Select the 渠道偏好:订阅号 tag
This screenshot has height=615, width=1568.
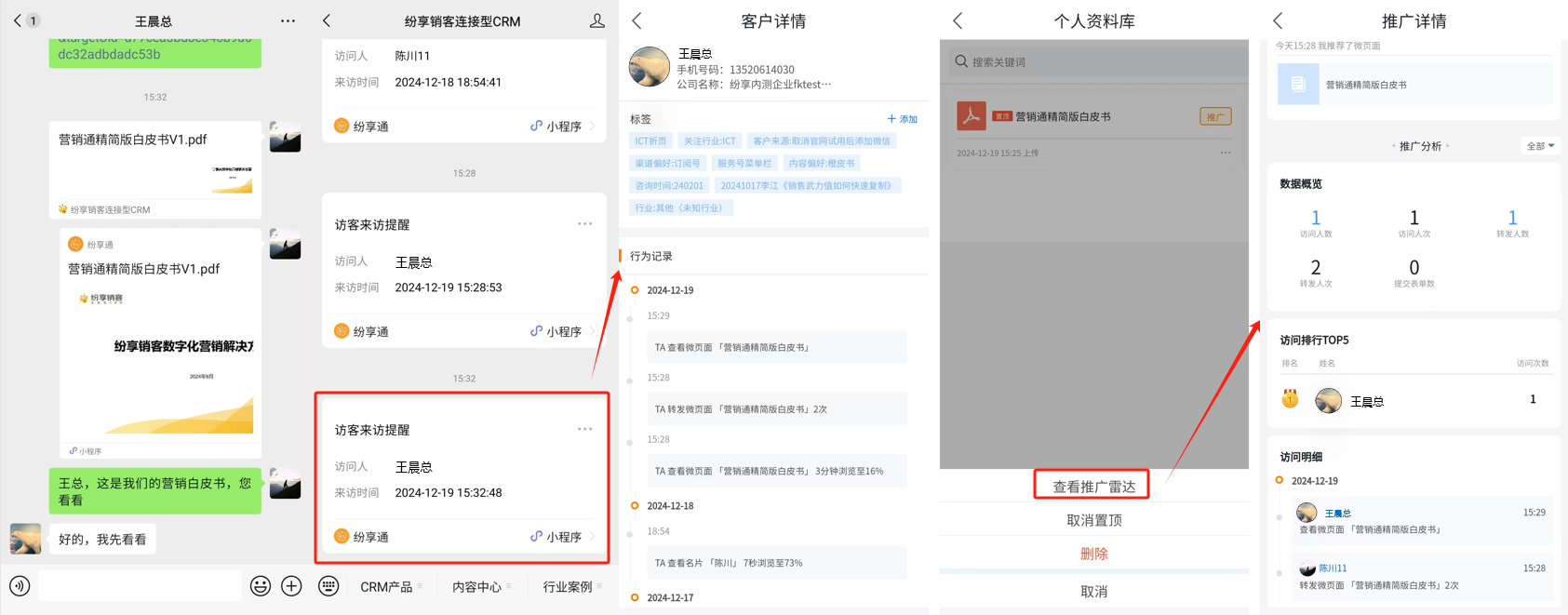(668, 163)
